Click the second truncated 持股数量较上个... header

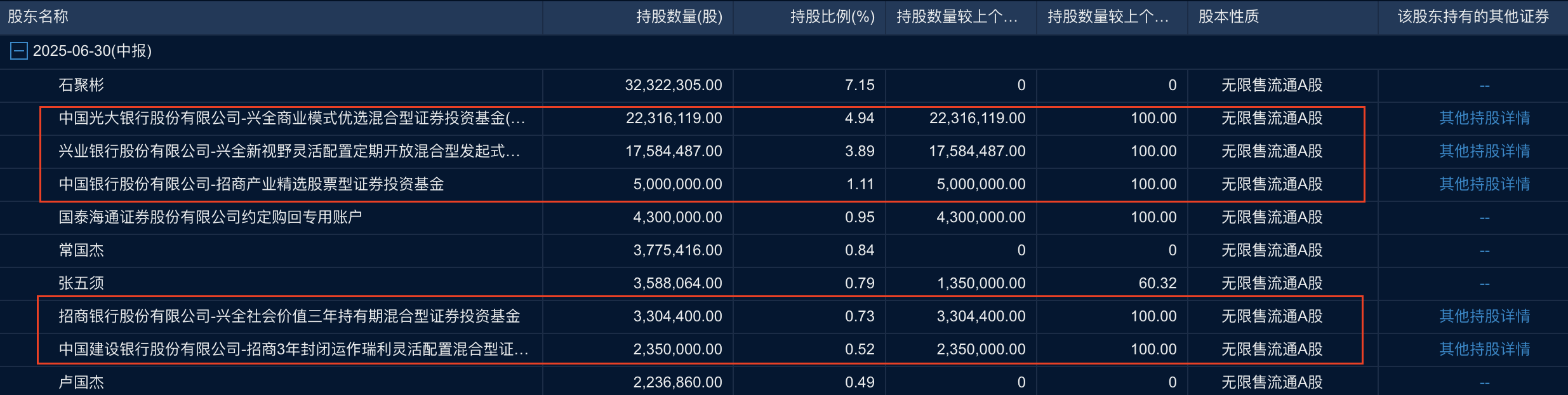1110,17
